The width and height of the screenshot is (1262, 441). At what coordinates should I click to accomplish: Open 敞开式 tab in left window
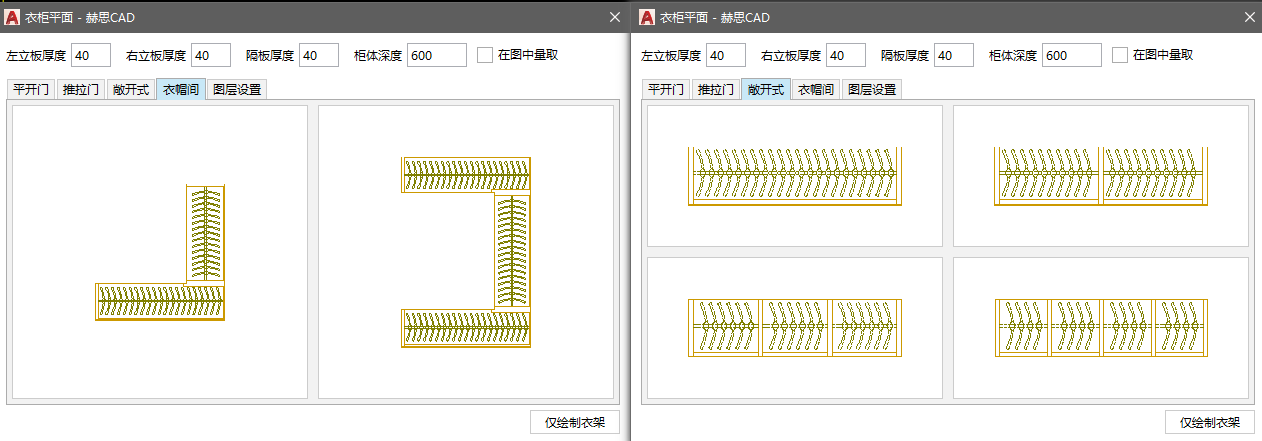(131, 90)
